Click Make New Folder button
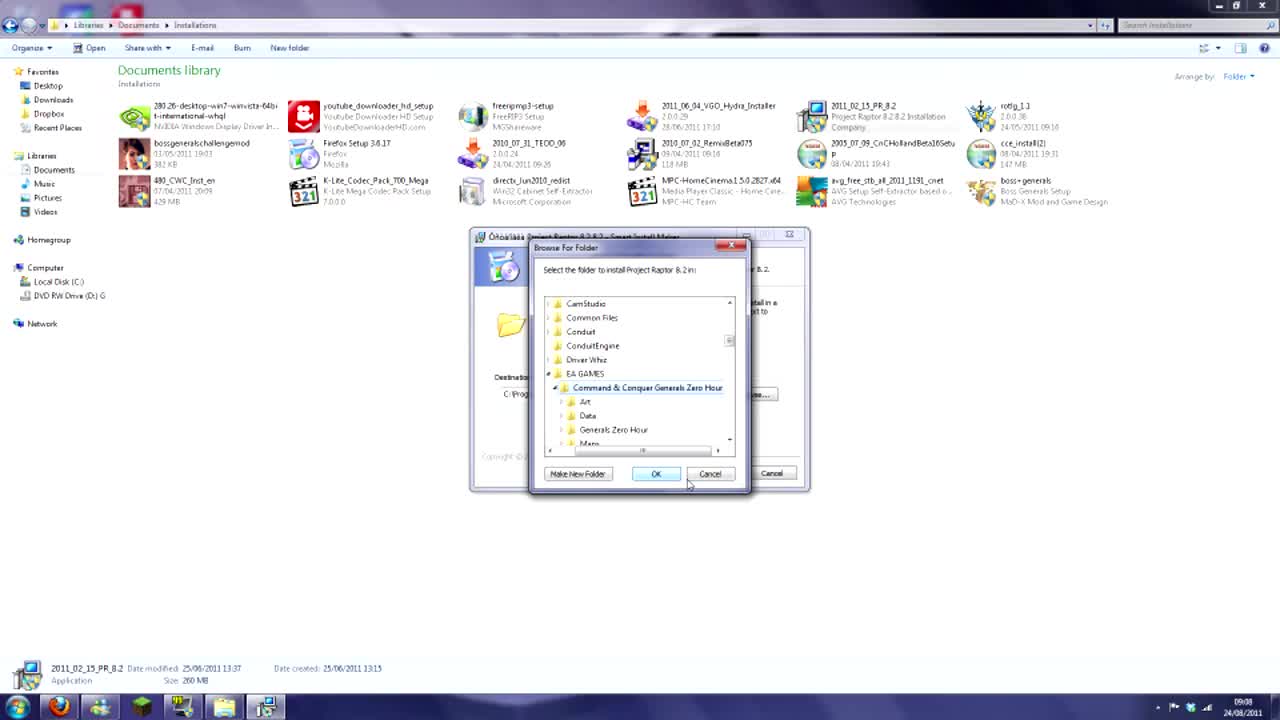Viewport: 1280px width, 720px height. [x=577, y=474]
